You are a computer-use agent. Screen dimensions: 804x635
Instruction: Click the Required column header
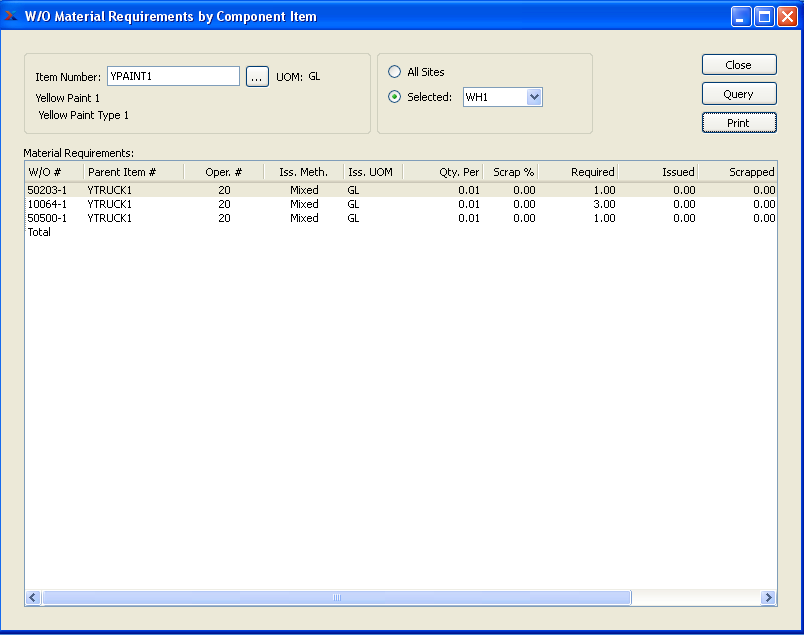click(578, 172)
